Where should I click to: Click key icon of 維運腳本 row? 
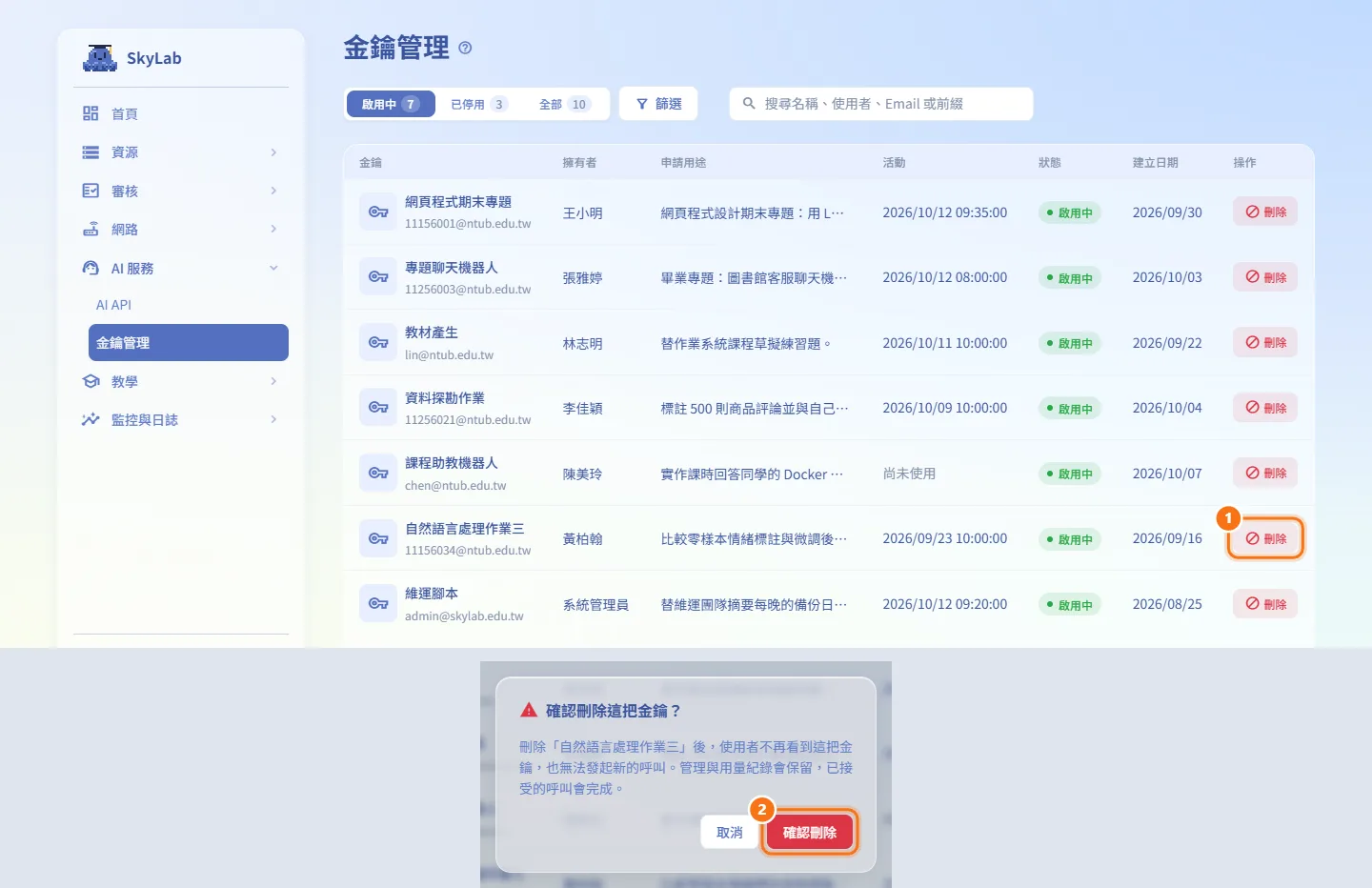pos(378,604)
